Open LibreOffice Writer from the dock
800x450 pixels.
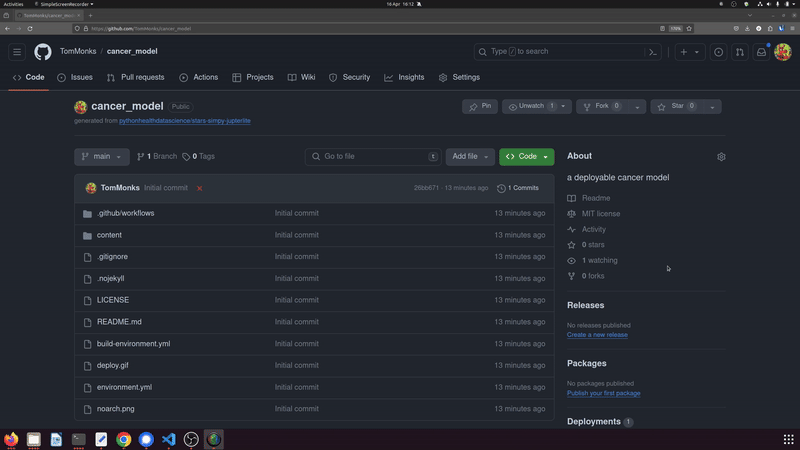56,439
